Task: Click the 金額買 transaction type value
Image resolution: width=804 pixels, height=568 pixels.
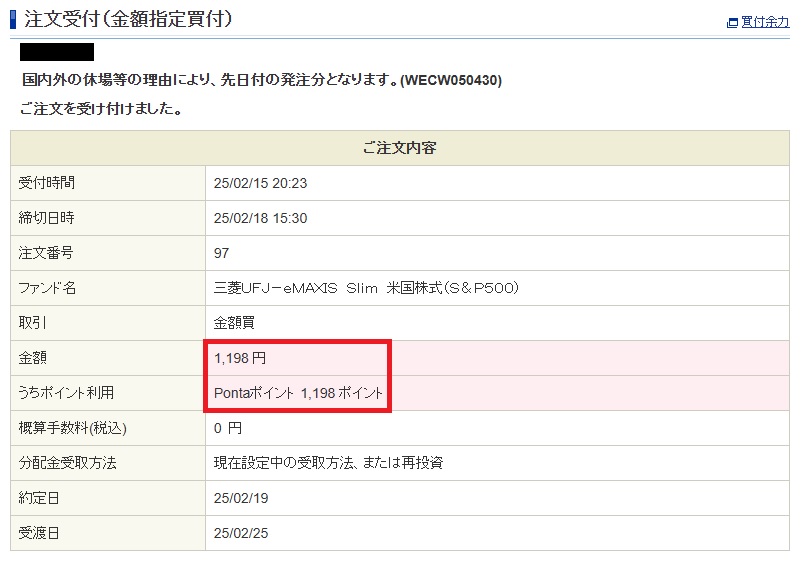Action: point(234,323)
